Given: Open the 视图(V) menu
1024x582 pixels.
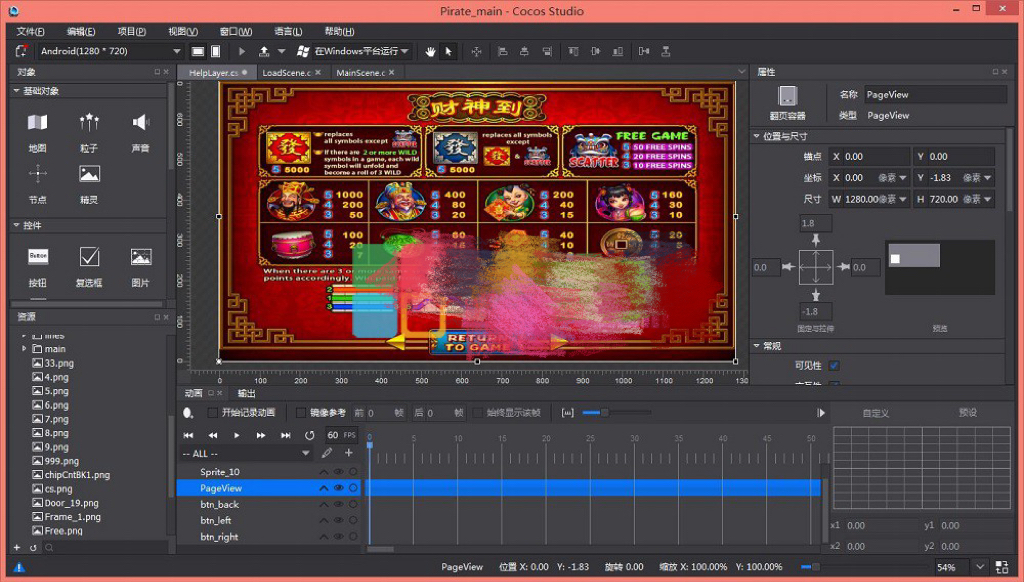Looking at the screenshot, I should pyautogui.click(x=183, y=31).
